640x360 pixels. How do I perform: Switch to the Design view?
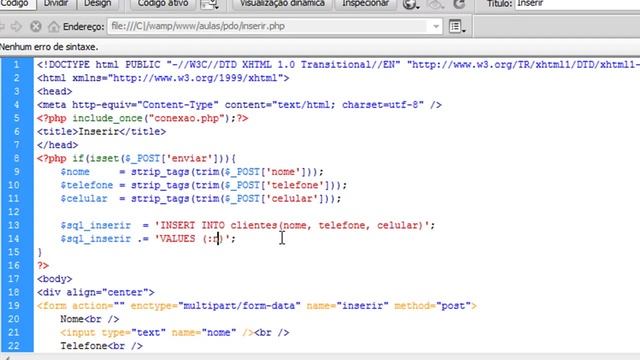click(98, 4)
